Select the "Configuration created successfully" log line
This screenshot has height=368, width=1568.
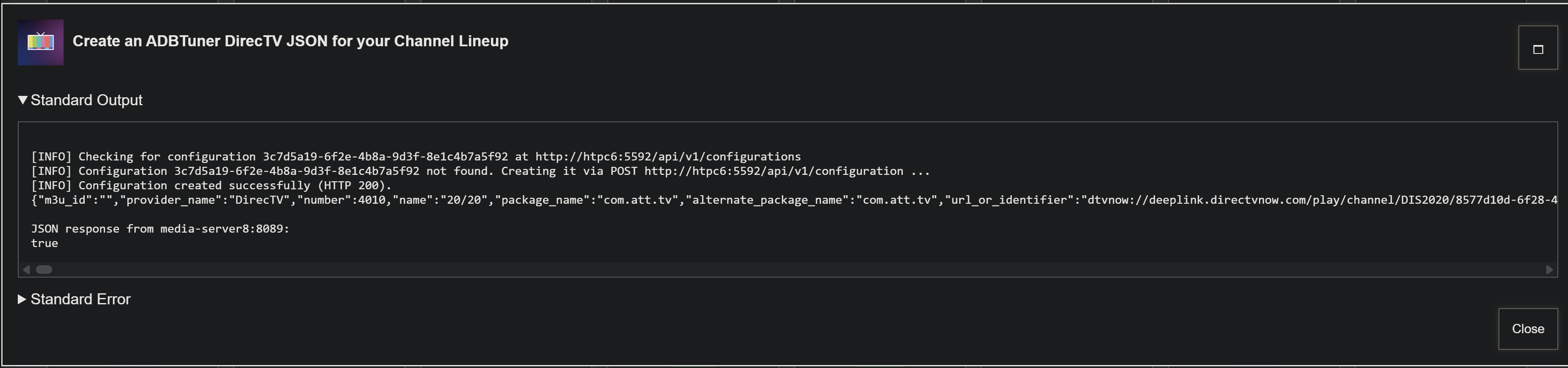(211, 186)
